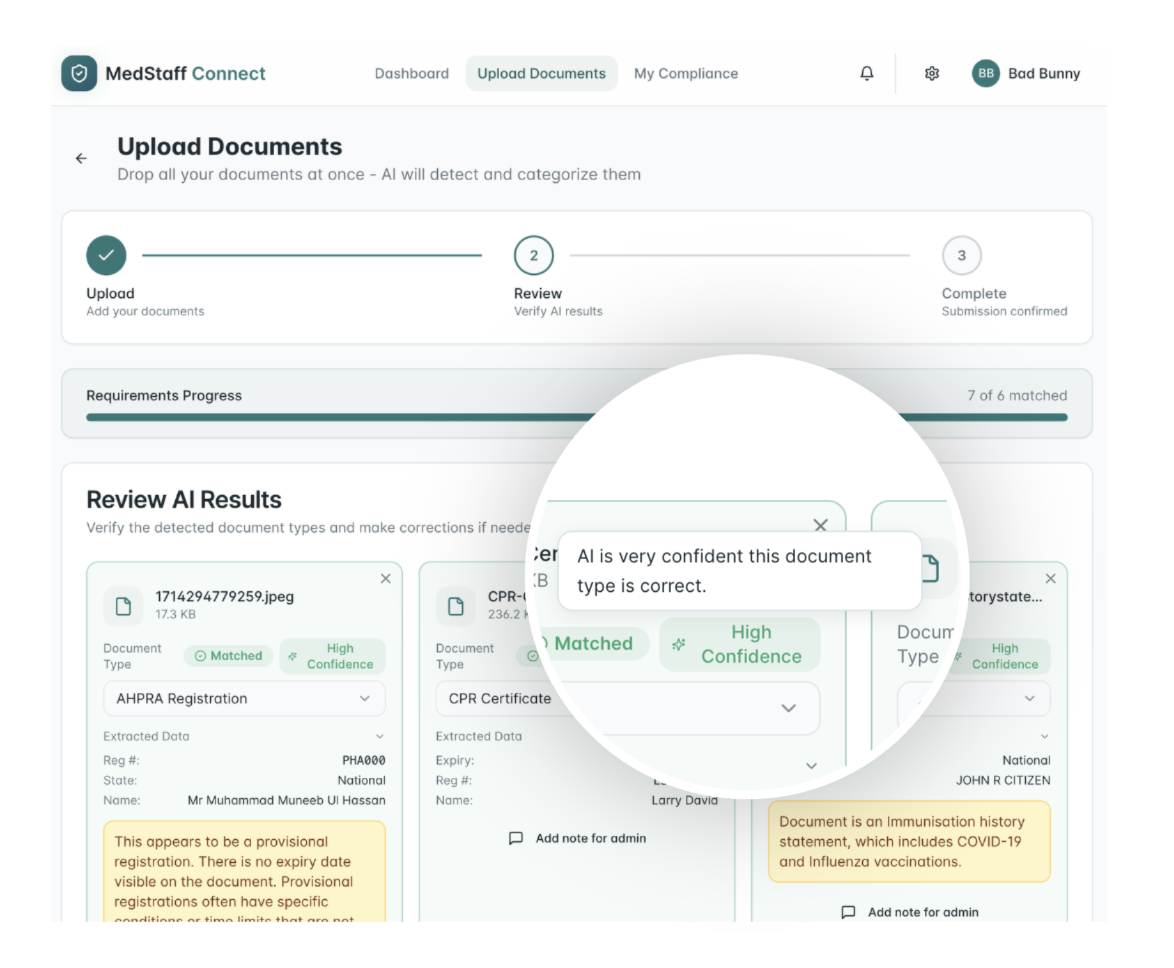
Task: Click note icon on immunisation card
Action: [848, 913]
